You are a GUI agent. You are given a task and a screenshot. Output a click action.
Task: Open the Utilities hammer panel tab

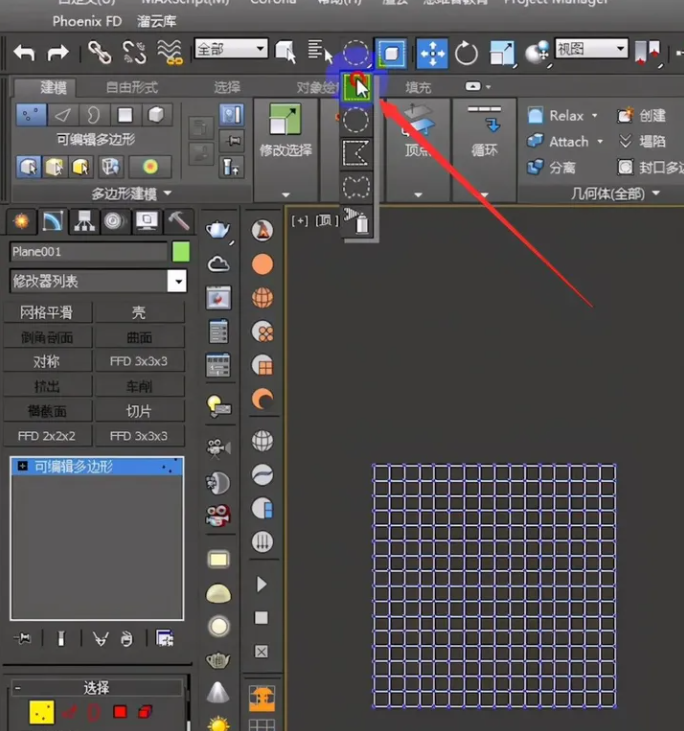(178, 220)
